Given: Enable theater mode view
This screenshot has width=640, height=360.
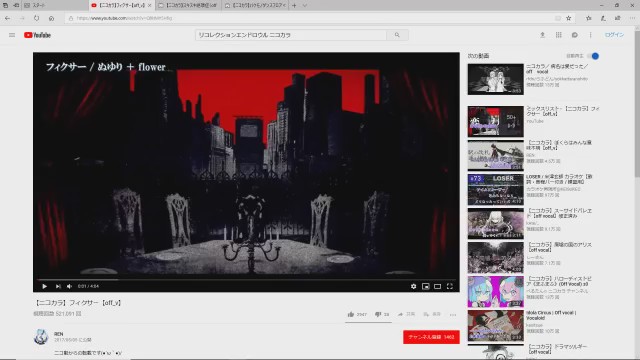Looking at the screenshot, I should (x=438, y=287).
